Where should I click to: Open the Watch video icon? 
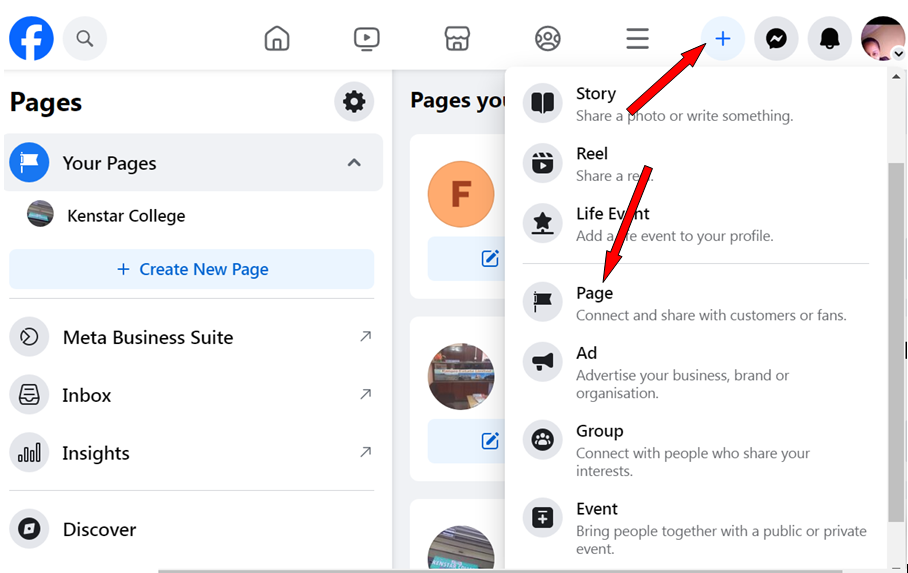(x=367, y=39)
